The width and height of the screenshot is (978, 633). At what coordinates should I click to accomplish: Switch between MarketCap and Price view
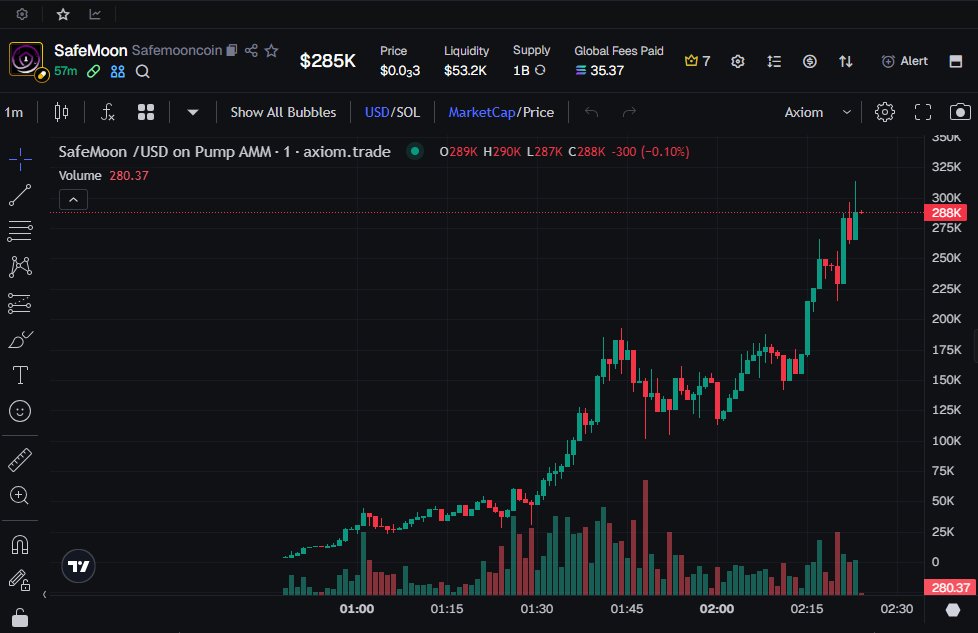[x=500, y=112]
